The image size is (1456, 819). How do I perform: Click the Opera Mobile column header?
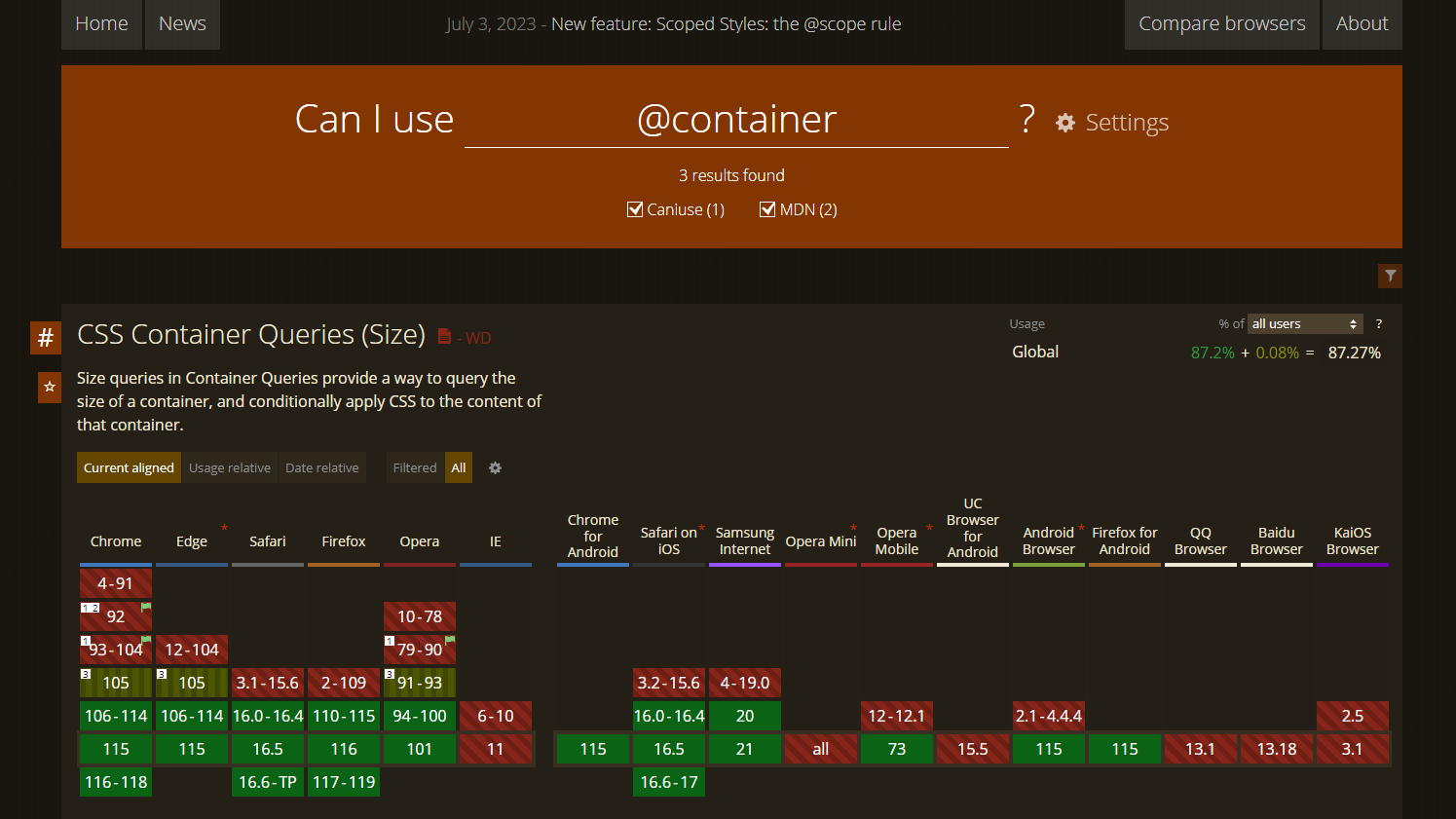coord(897,541)
